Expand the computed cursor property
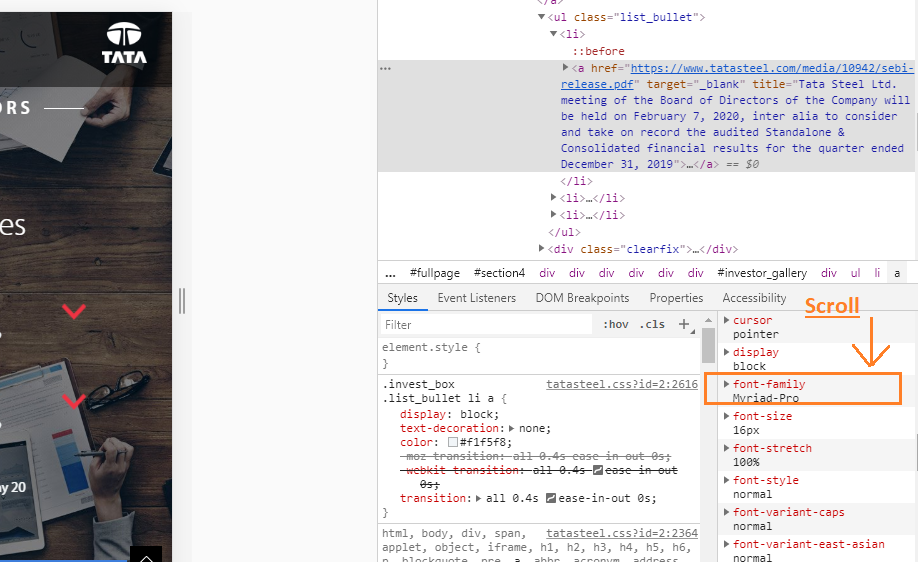Screen dimensions: 918x562 tap(727, 320)
